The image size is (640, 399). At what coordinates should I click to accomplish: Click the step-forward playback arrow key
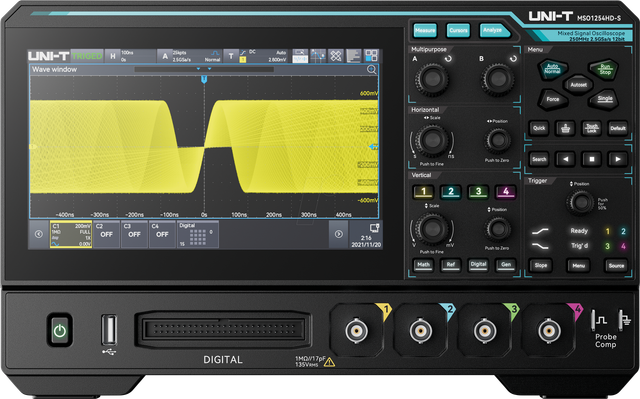click(x=618, y=160)
